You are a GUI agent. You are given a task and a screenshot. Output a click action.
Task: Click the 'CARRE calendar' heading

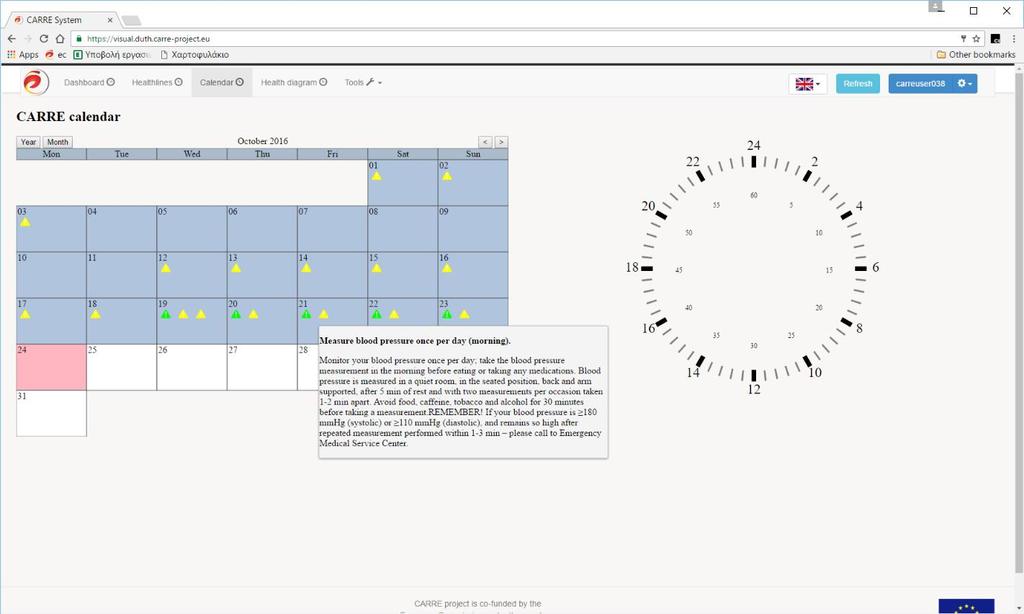point(69,117)
